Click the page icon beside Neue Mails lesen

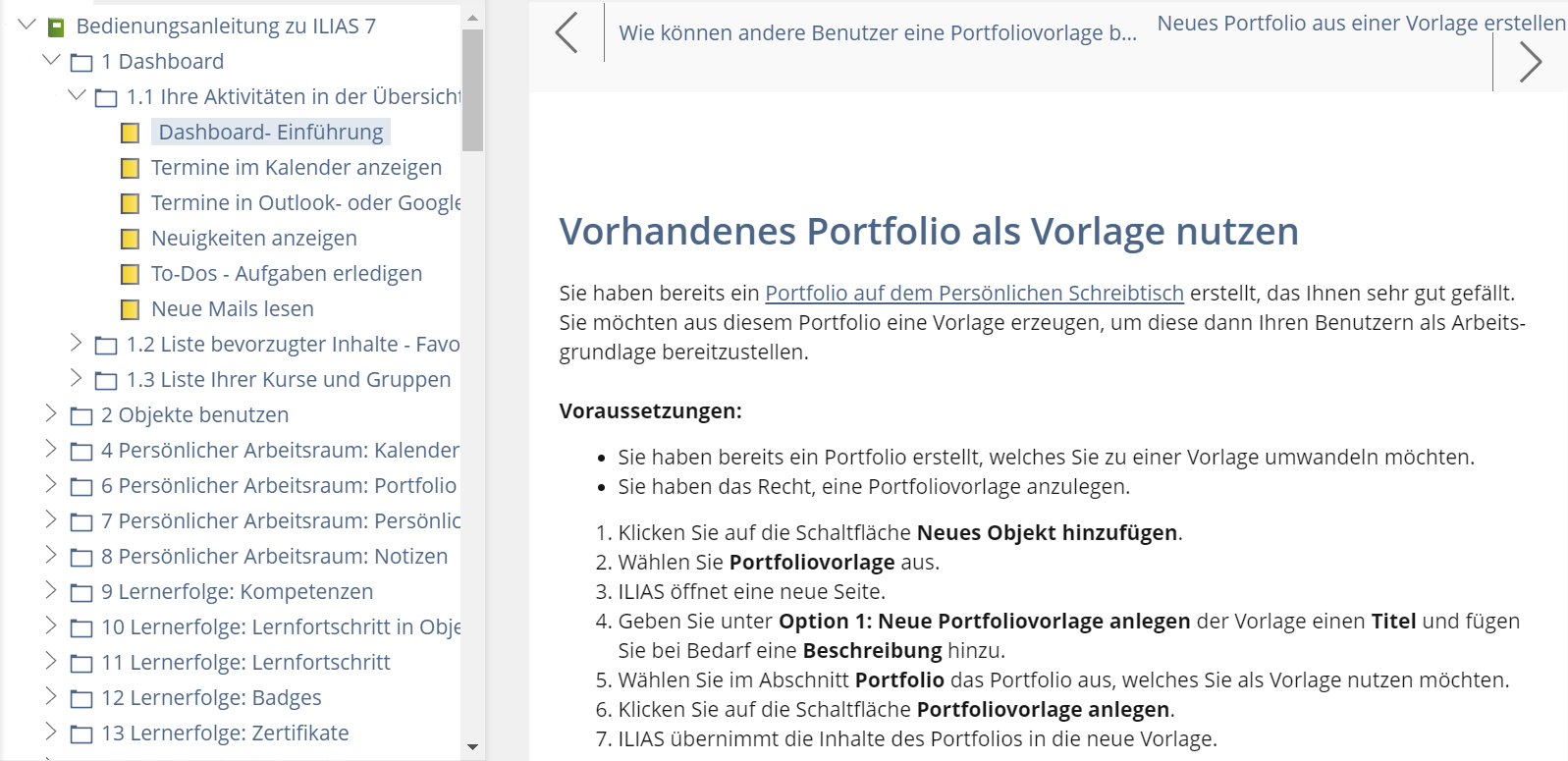pyautogui.click(x=130, y=309)
